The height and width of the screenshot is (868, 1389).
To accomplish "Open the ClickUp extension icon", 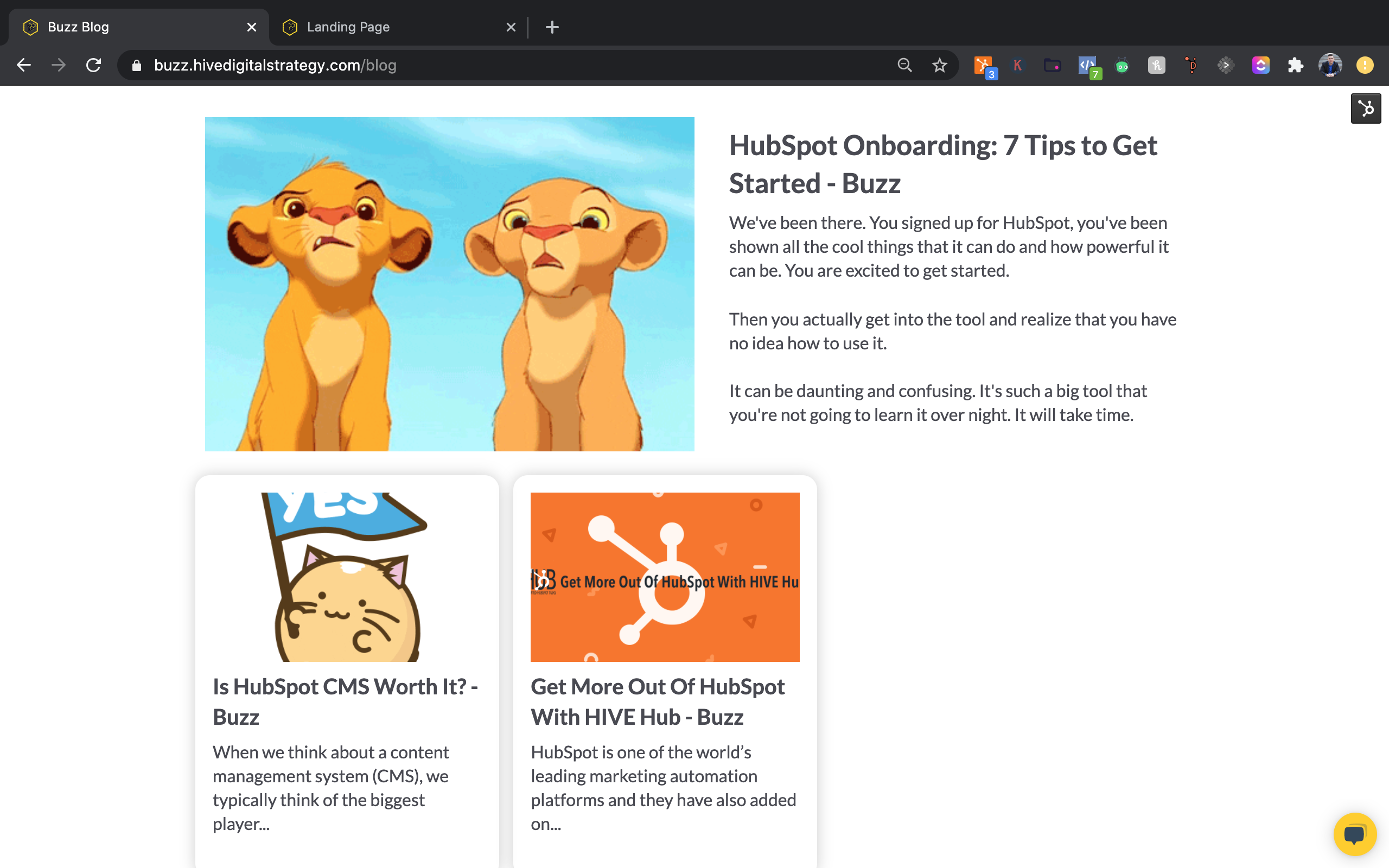I will [1260, 66].
